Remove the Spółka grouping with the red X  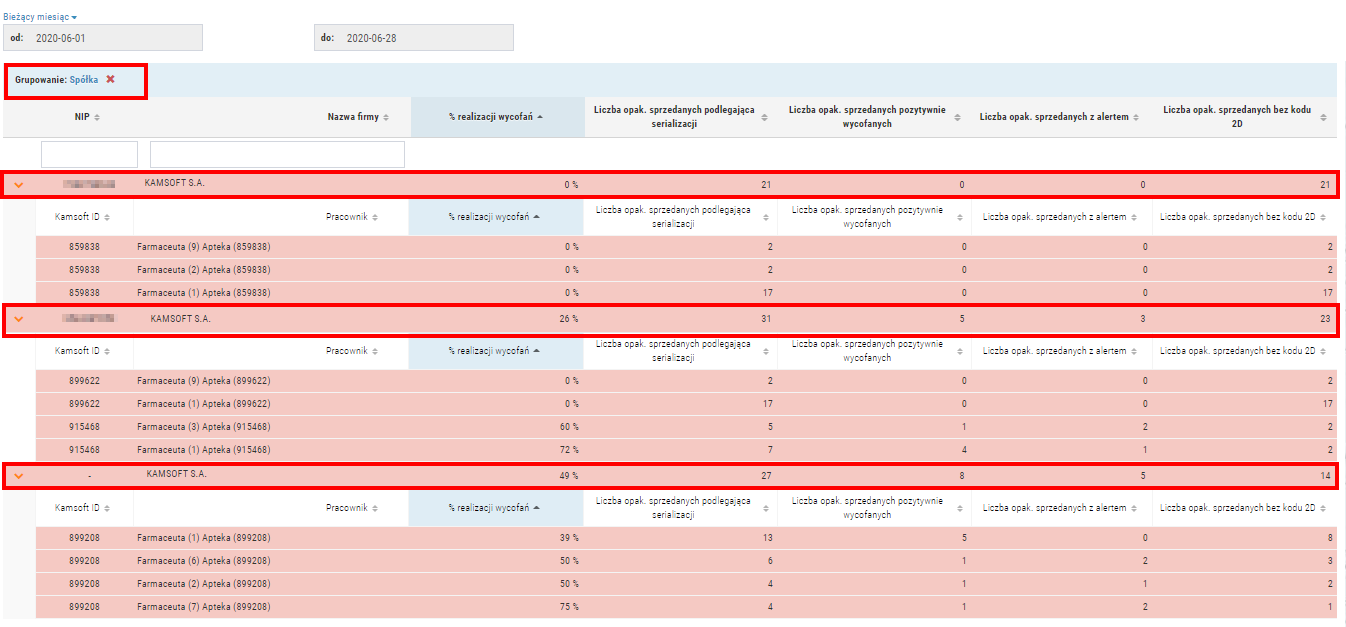[111, 80]
